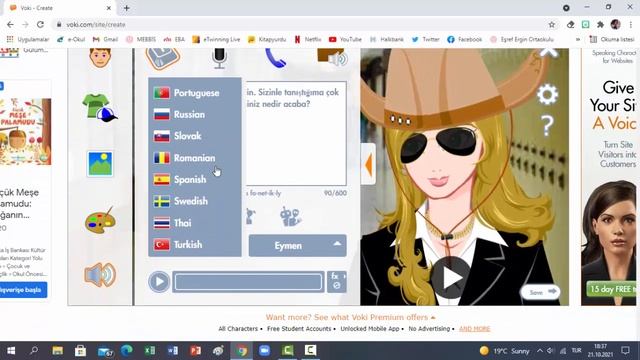Open Voki Premium offers link
The width and height of the screenshot is (640, 360).
(x=350, y=317)
